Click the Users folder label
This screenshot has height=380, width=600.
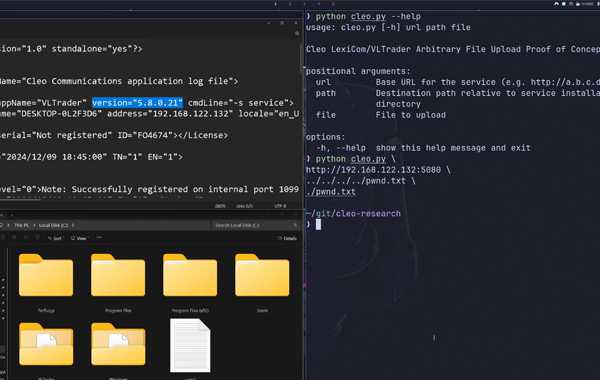coord(262,311)
